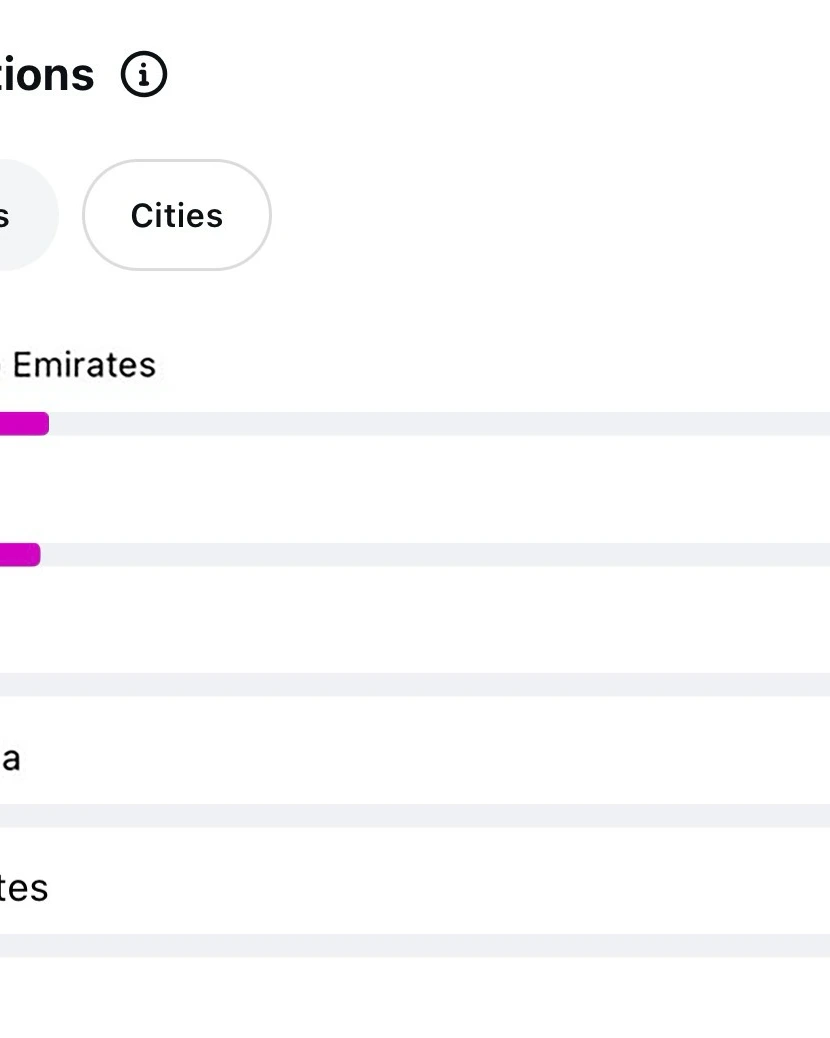Click the bottom-most gray location bar
Viewport: 830px width, 1038px height.
click(x=415, y=945)
